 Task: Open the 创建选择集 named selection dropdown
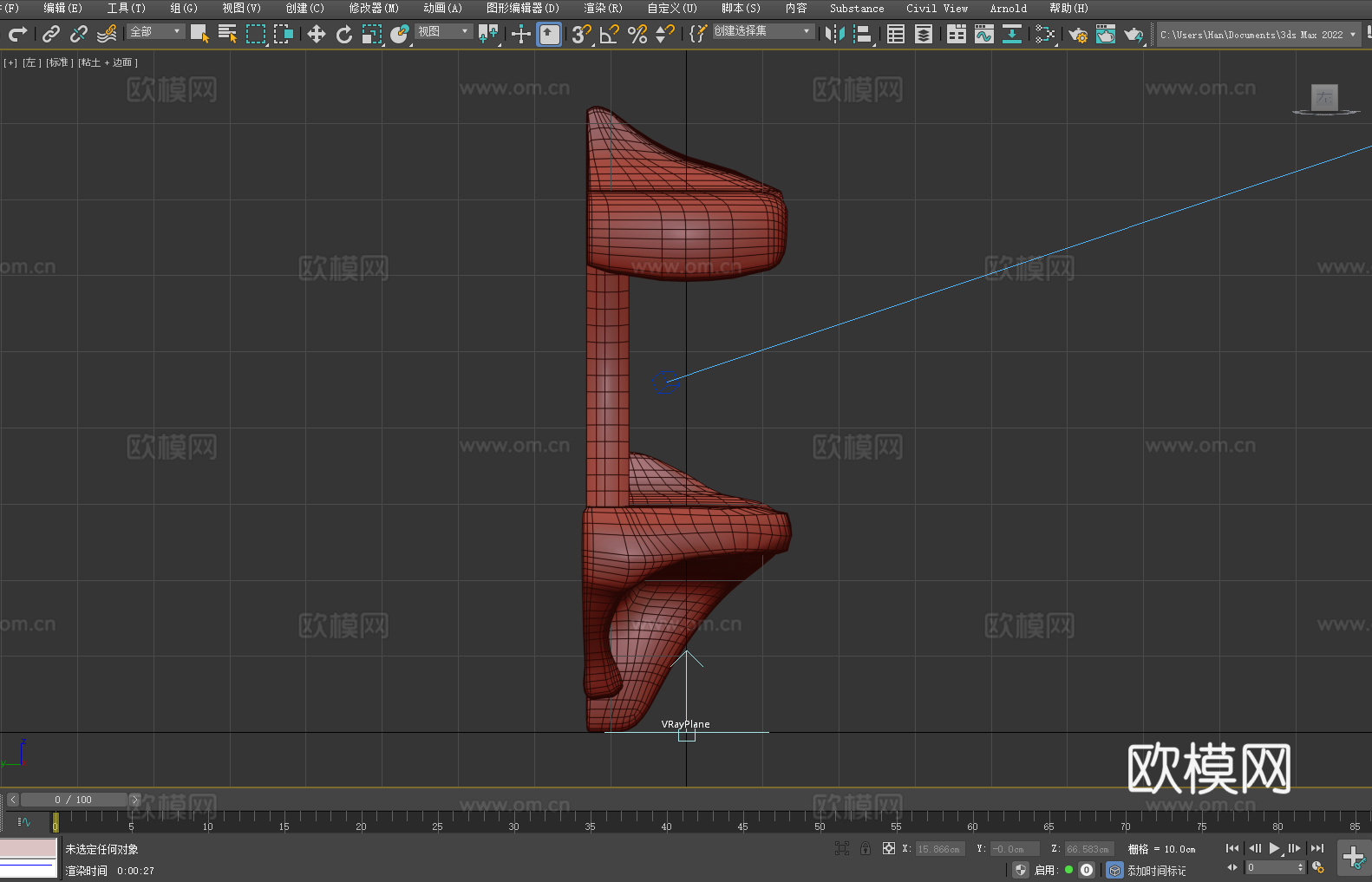763,31
